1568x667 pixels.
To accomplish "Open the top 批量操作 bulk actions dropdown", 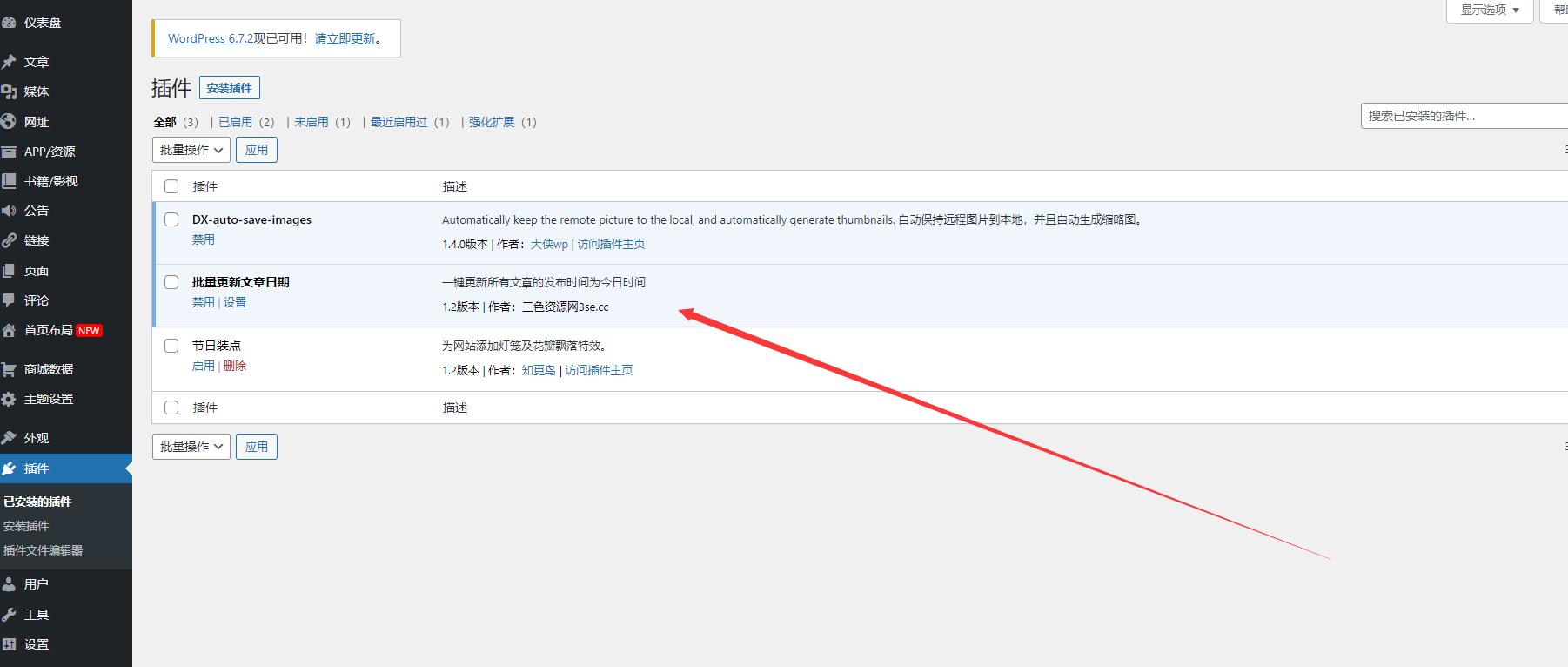I will (x=191, y=150).
